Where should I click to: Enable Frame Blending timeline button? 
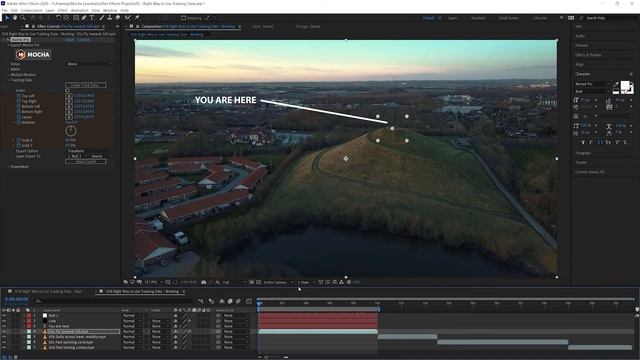coord(230,301)
